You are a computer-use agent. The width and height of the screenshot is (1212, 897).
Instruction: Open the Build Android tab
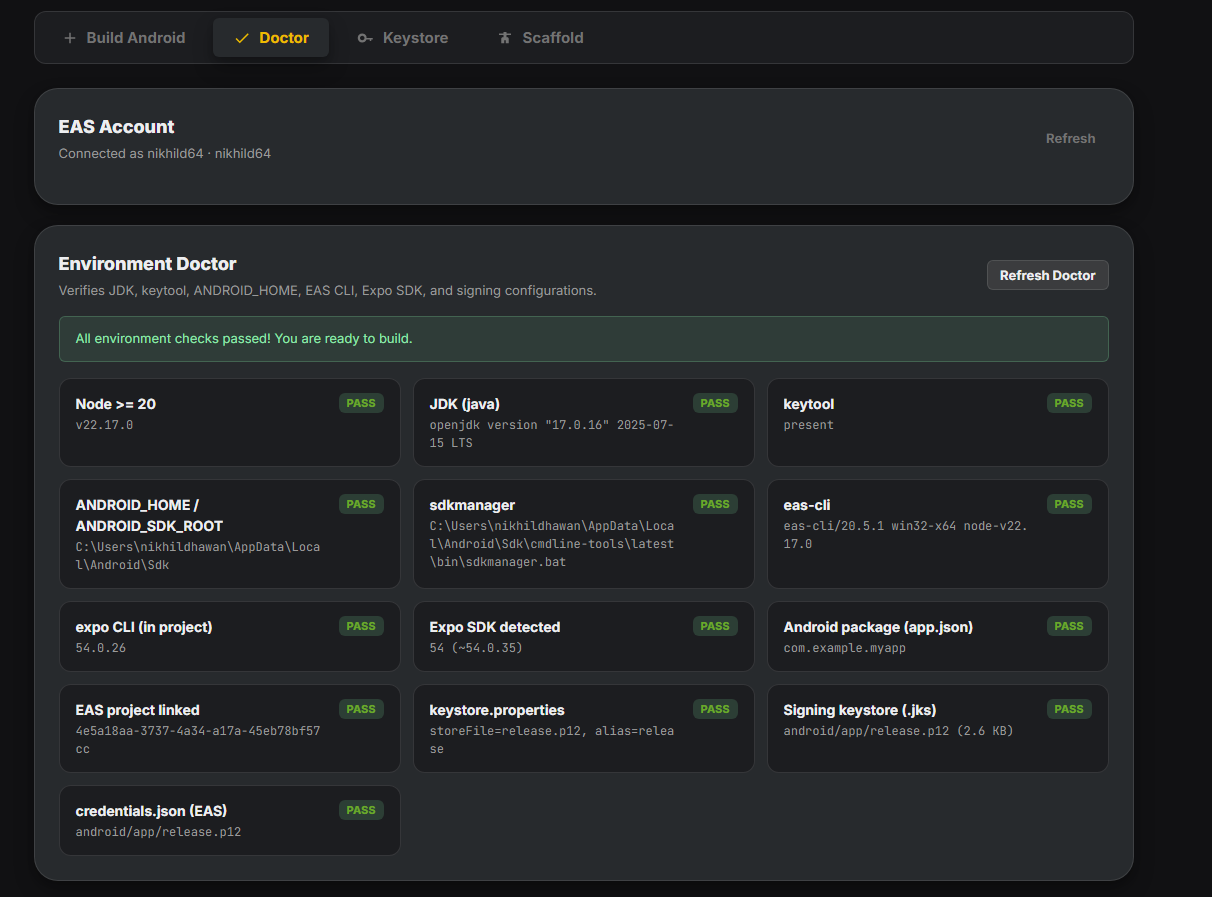124,38
